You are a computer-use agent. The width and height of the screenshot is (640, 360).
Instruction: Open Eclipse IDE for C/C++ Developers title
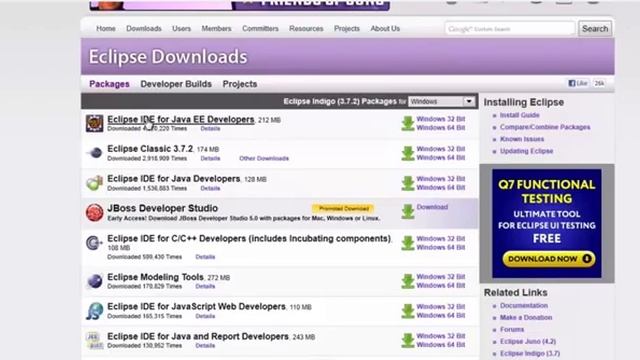(x=249, y=238)
